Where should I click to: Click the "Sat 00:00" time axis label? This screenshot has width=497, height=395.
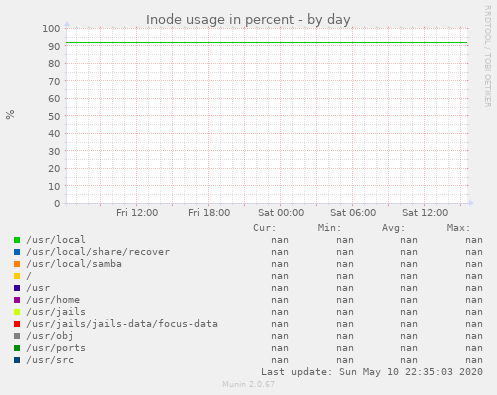coord(281,213)
